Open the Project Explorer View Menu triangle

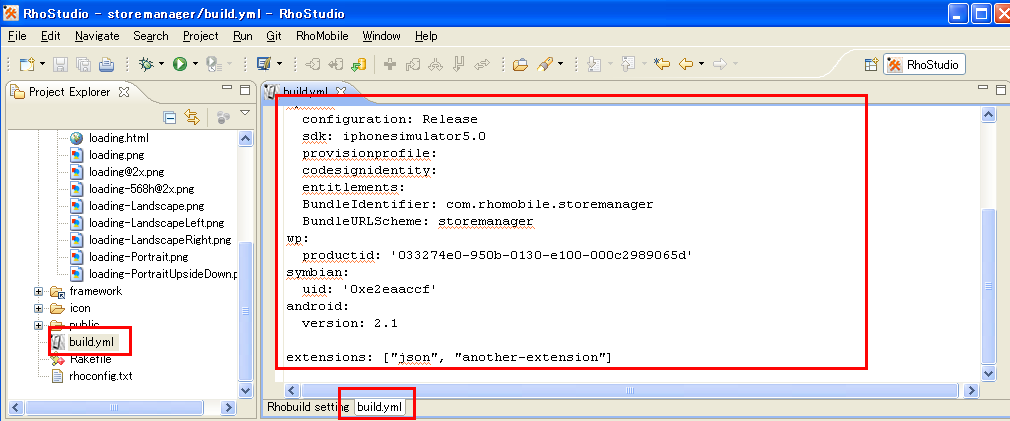click(245, 113)
